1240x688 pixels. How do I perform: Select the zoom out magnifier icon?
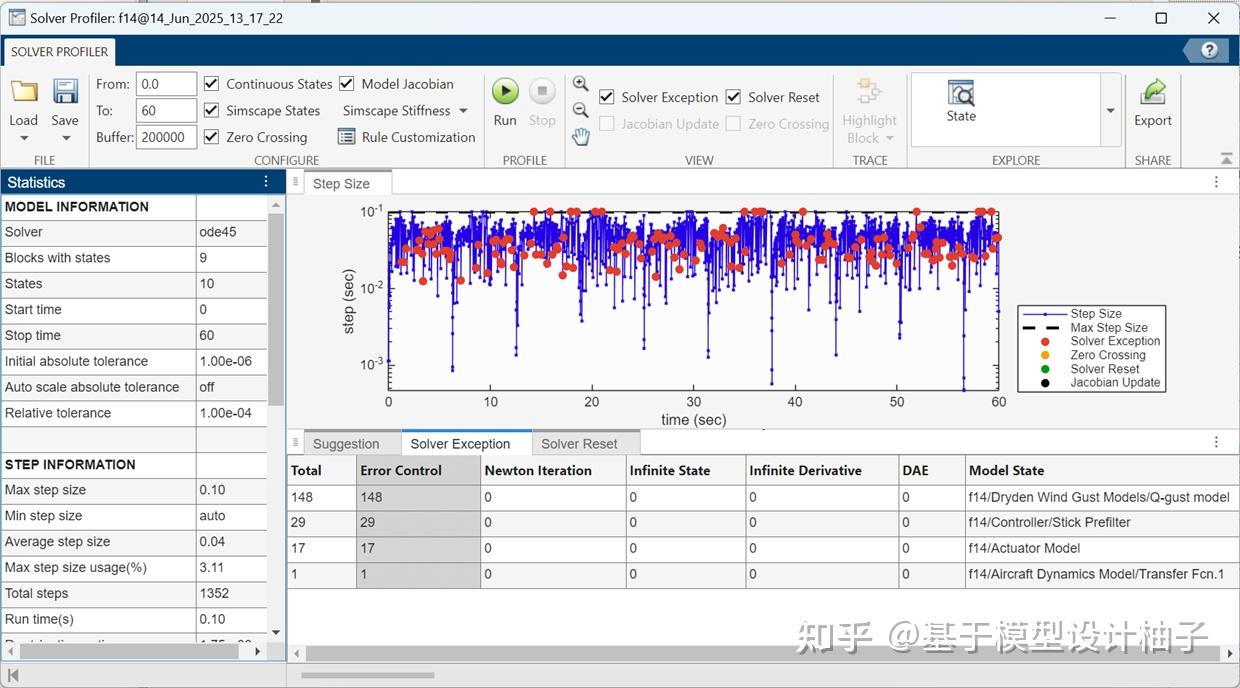point(581,110)
